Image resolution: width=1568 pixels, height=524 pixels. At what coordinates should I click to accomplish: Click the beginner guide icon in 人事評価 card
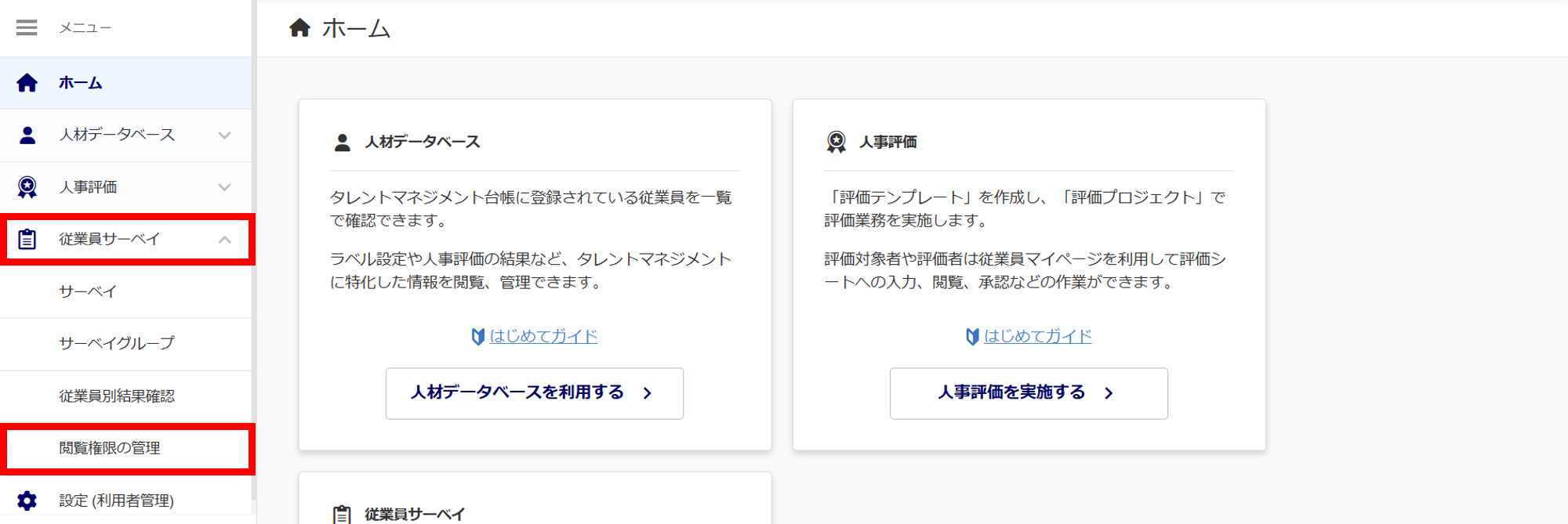click(x=972, y=337)
